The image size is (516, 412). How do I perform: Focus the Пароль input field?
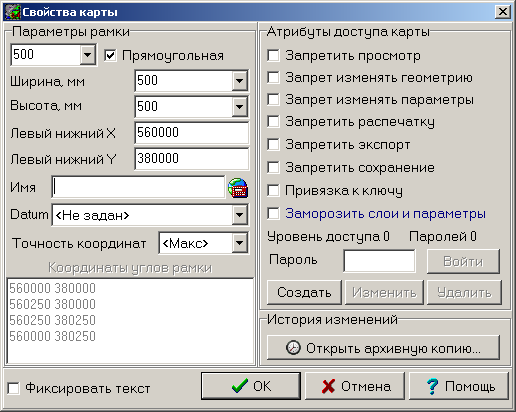(379, 261)
